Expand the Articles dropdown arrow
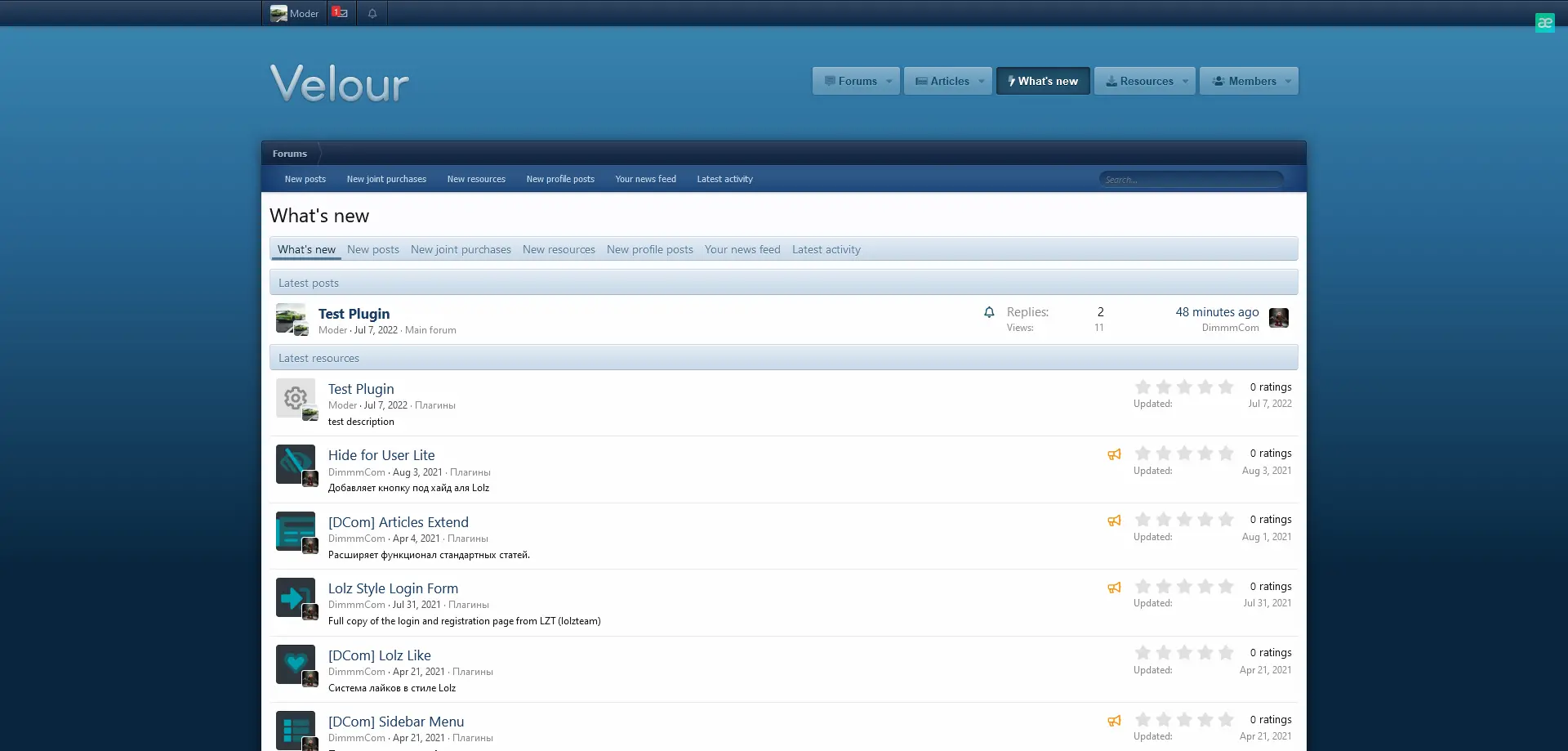The width and height of the screenshot is (1568, 751). [982, 81]
